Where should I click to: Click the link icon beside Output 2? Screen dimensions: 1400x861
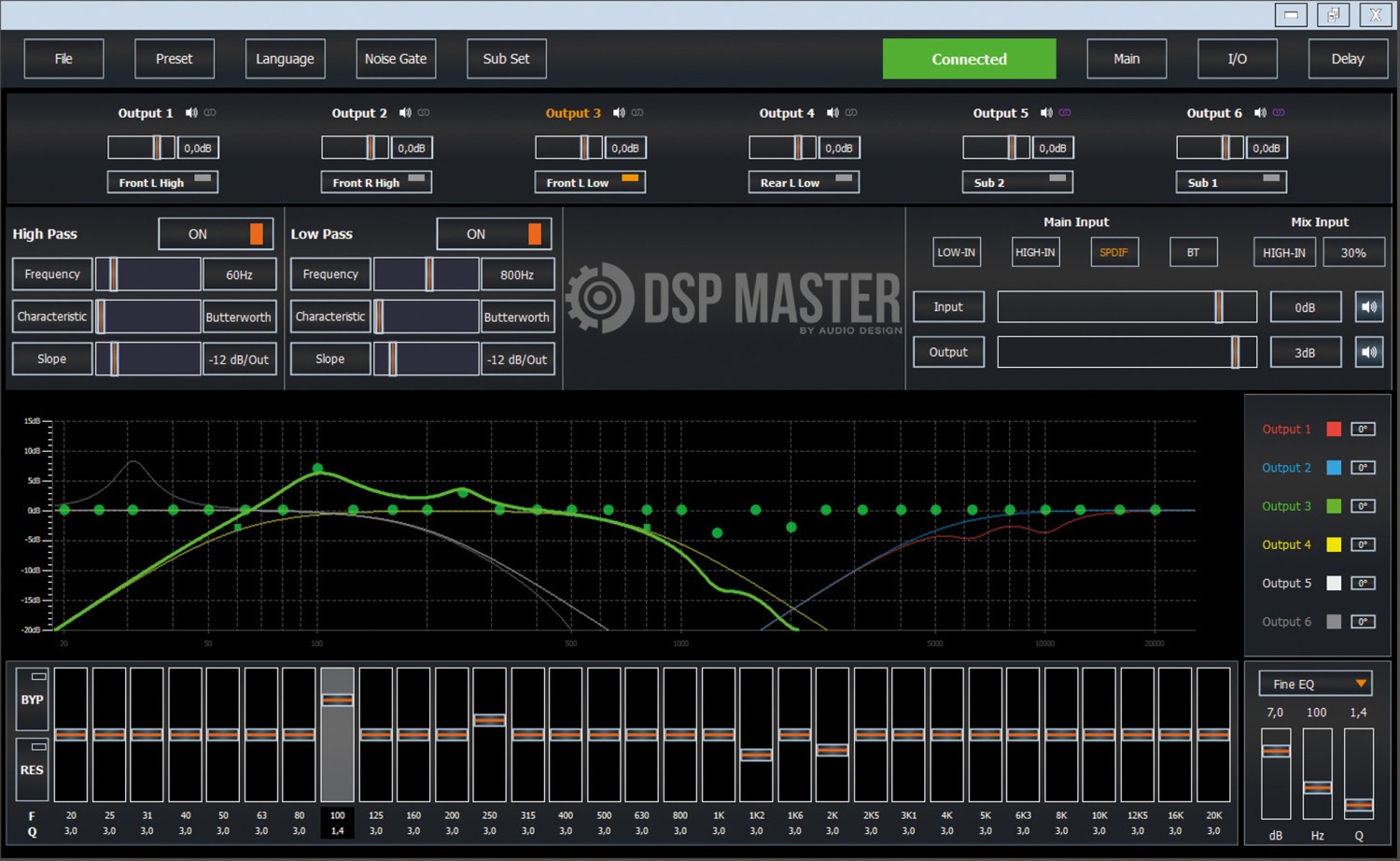click(x=424, y=113)
